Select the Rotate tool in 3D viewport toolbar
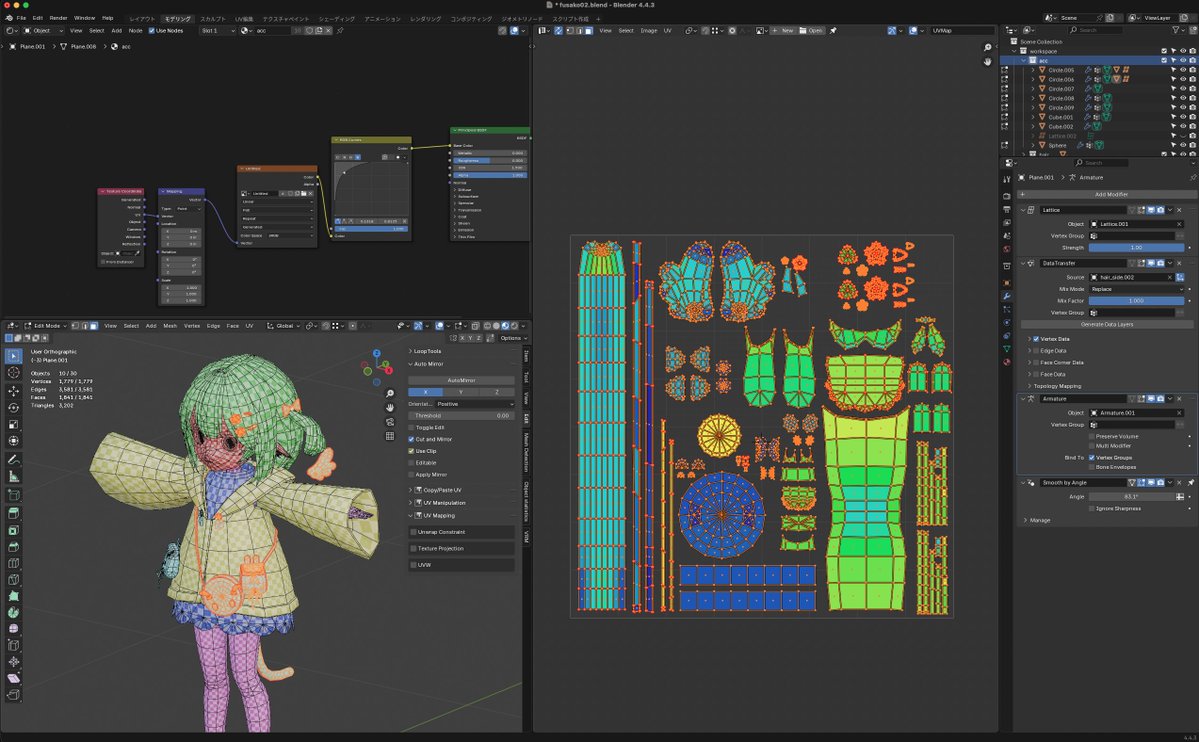 pyautogui.click(x=13, y=408)
